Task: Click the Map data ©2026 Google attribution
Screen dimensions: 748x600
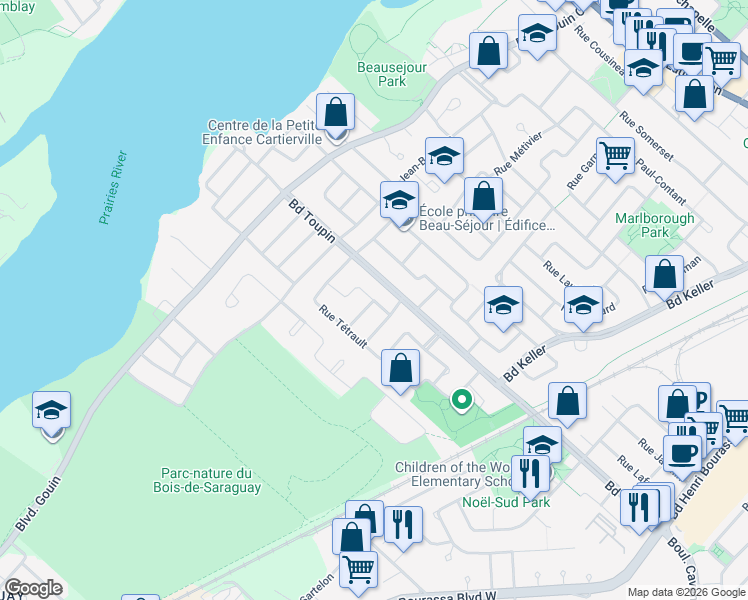Action: (687, 592)
